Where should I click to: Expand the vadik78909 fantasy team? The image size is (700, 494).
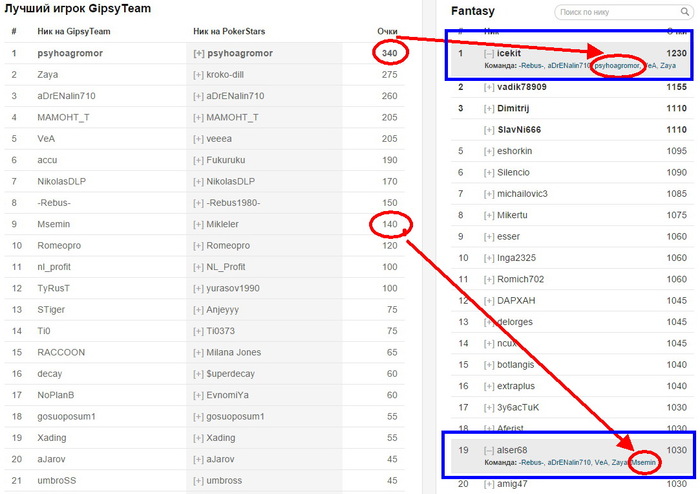click(x=489, y=87)
